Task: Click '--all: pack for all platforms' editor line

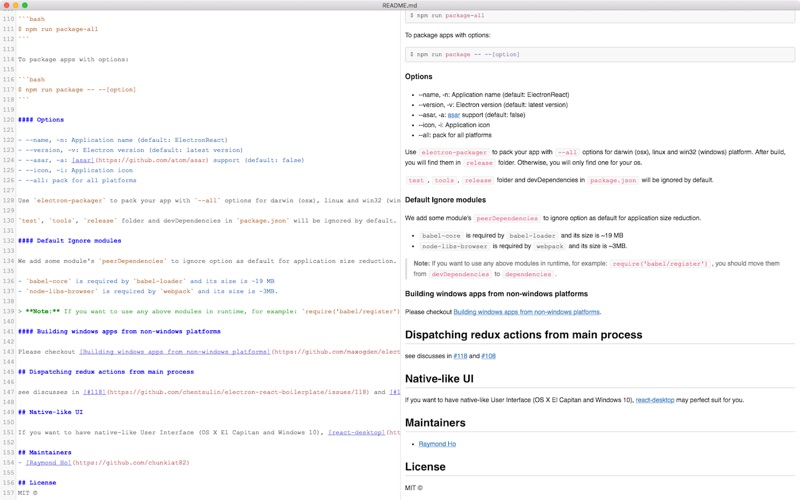Action: (77, 180)
